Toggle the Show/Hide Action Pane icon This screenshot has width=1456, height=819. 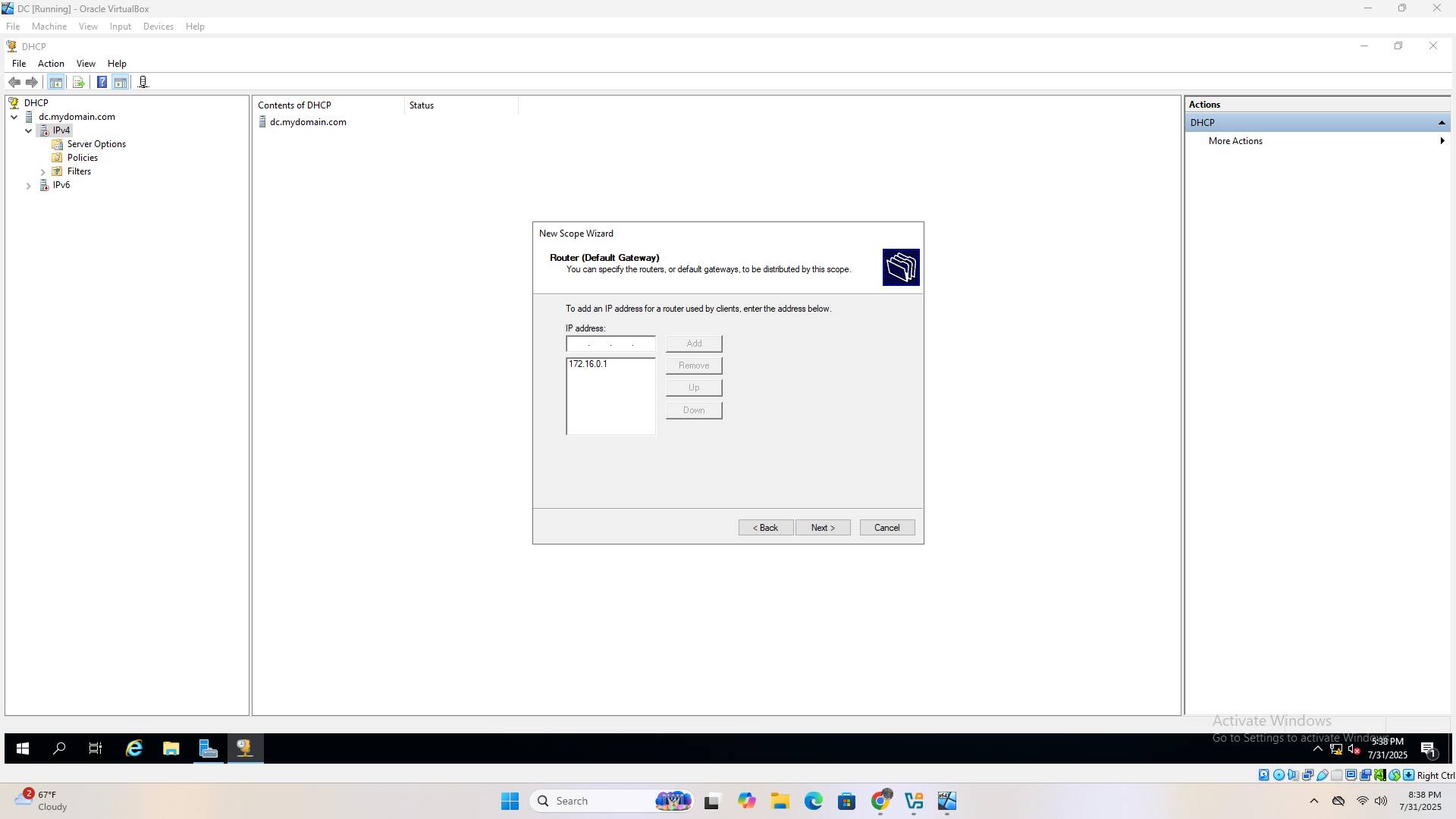coord(121,82)
